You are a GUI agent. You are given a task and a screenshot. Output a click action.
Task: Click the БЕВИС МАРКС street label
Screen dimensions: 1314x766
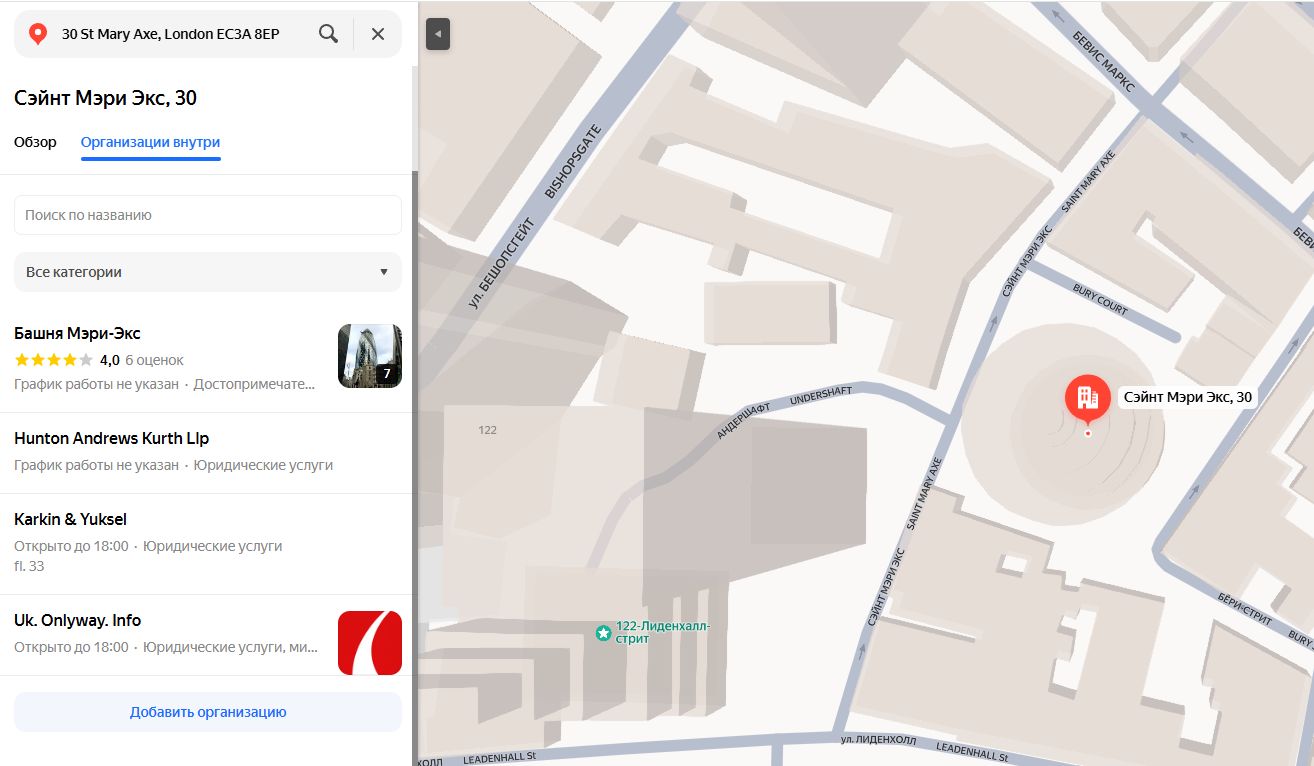(1105, 62)
